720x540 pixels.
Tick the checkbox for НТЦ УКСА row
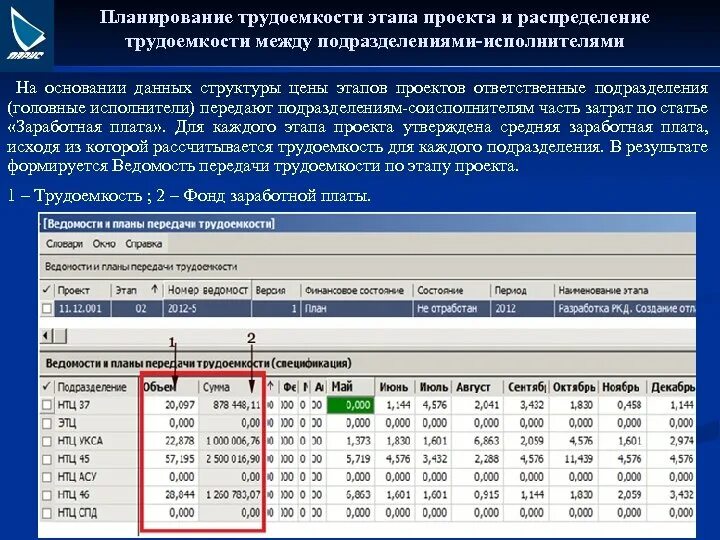(47, 441)
